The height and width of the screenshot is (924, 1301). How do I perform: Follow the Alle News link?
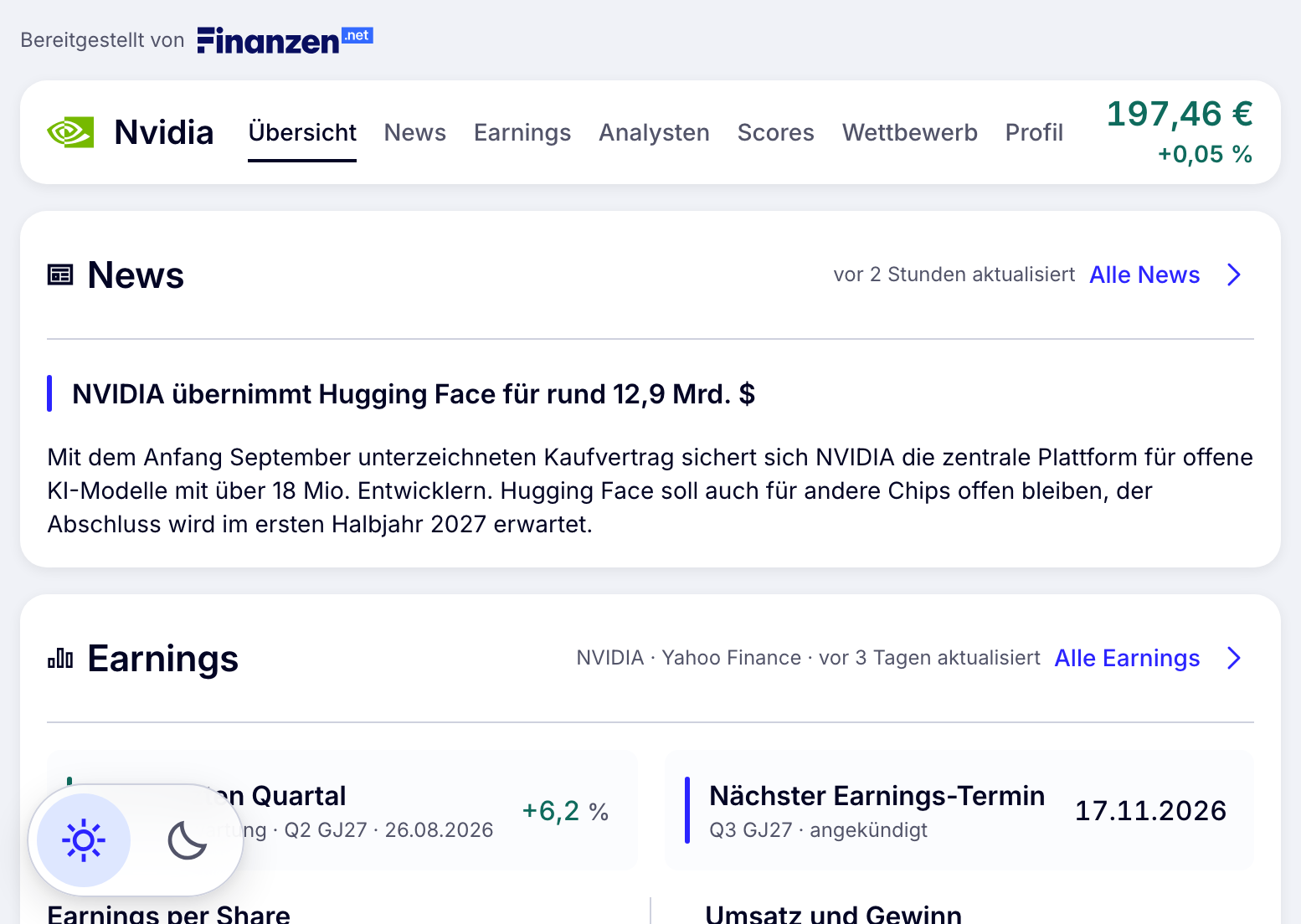[x=1144, y=275]
